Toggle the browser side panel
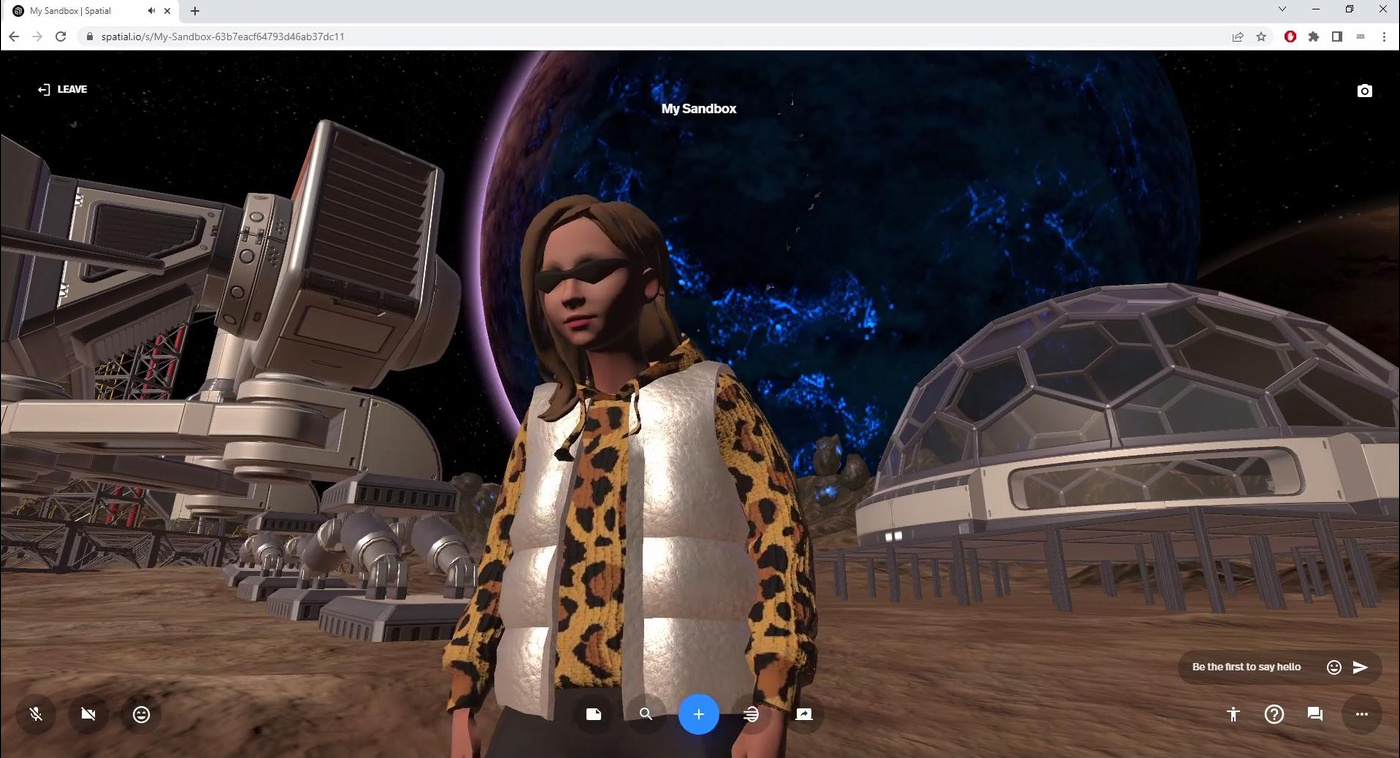1400x758 pixels. coord(1337,36)
